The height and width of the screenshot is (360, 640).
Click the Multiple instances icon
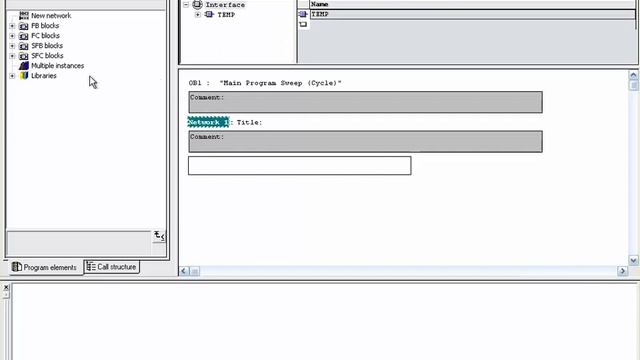(24, 66)
